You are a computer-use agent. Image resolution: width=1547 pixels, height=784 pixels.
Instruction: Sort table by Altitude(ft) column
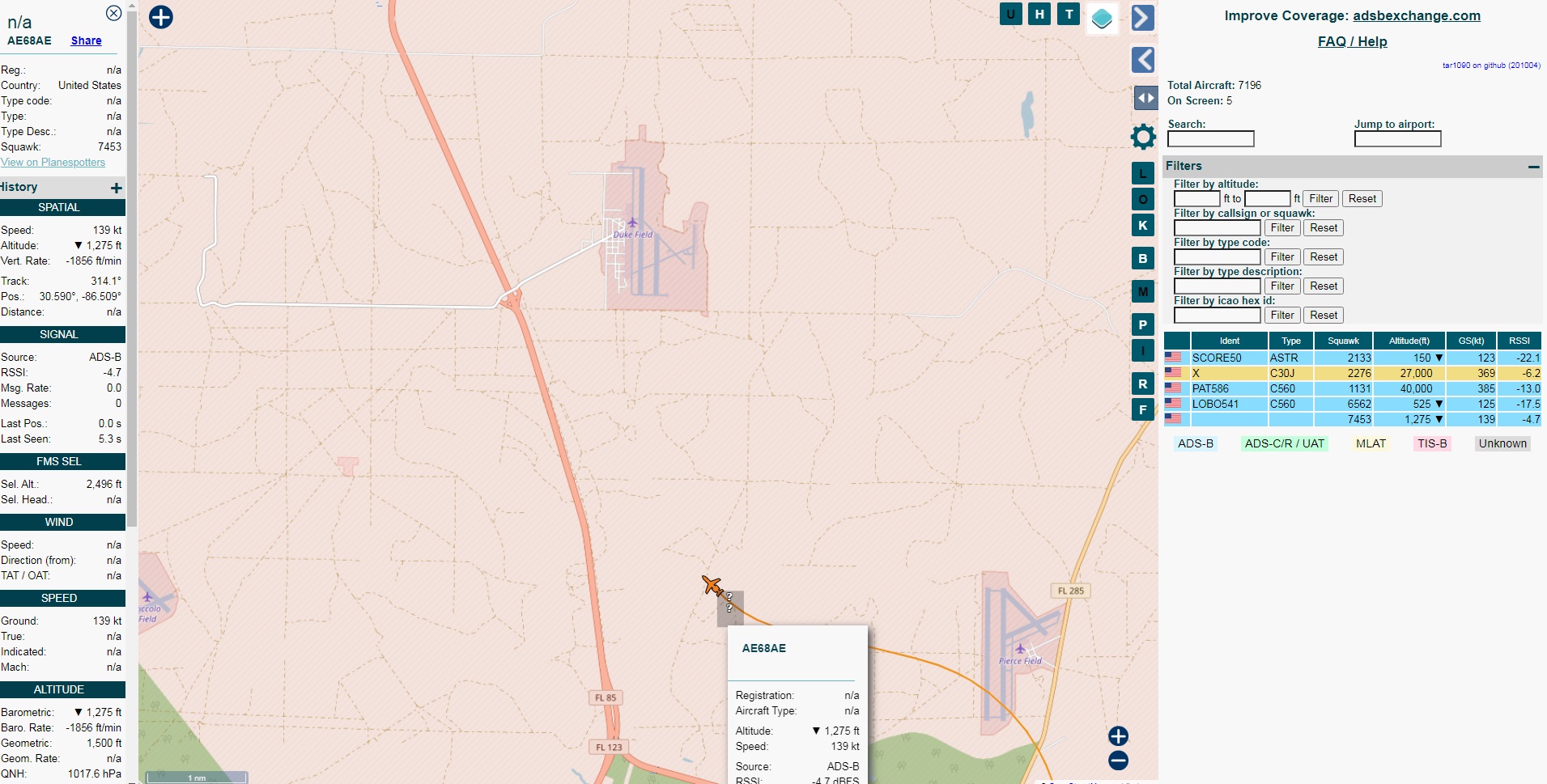coord(1409,341)
